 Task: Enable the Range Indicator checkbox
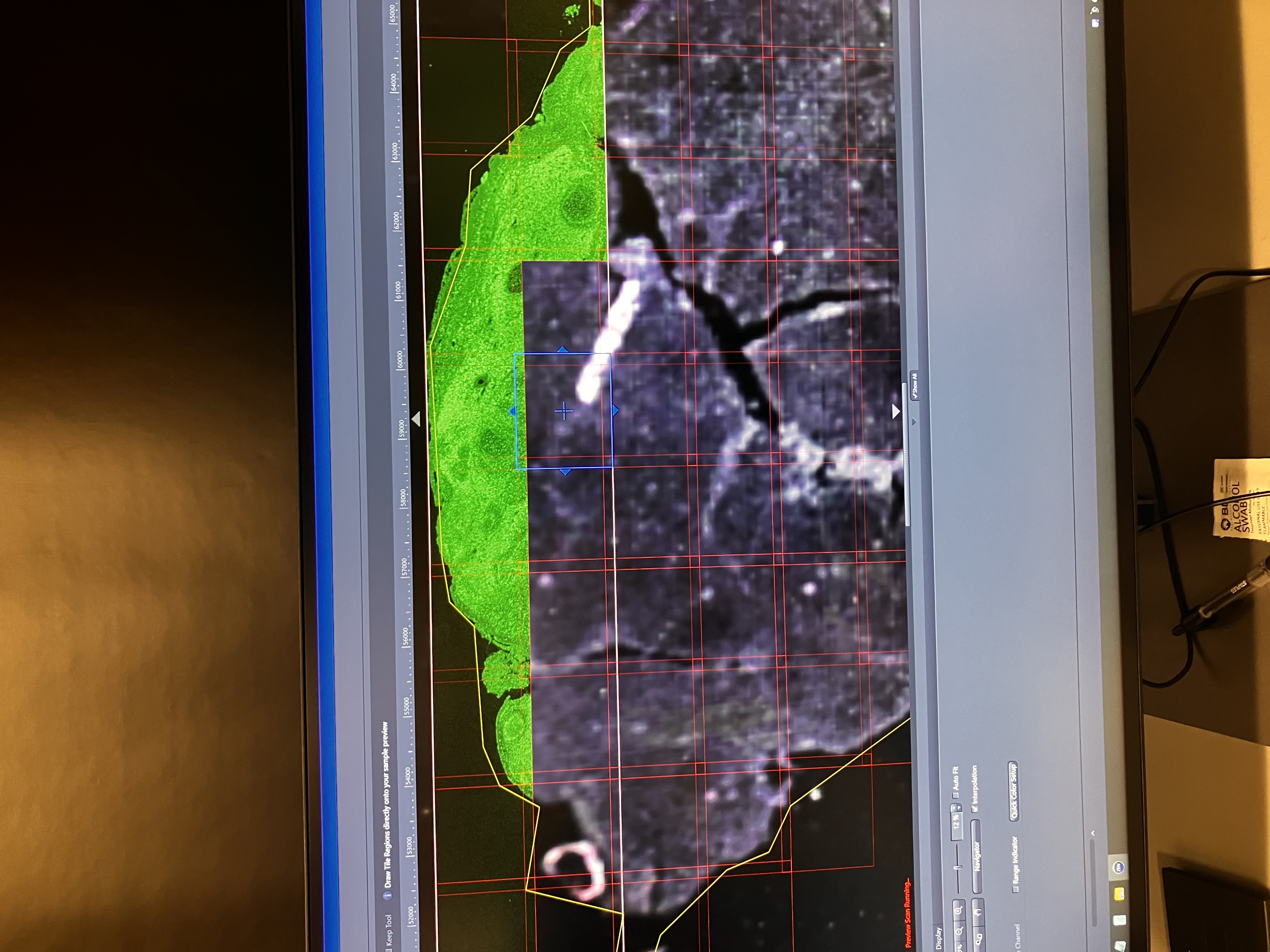click(1015, 889)
